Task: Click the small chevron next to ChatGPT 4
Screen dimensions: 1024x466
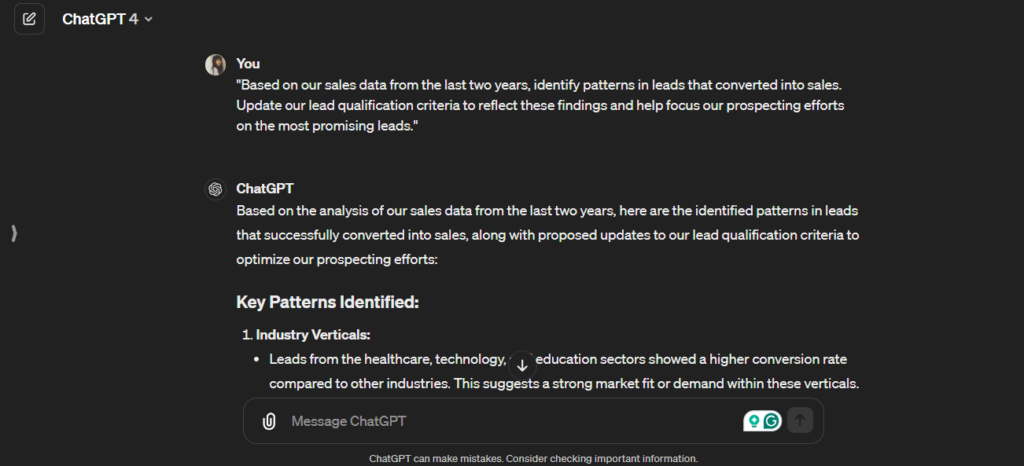Action: coord(149,20)
